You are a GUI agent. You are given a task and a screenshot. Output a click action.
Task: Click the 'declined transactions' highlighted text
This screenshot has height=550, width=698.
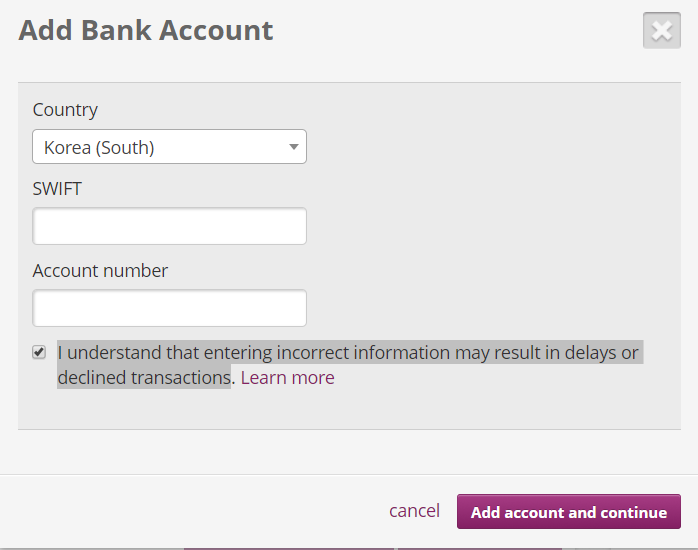coord(144,378)
